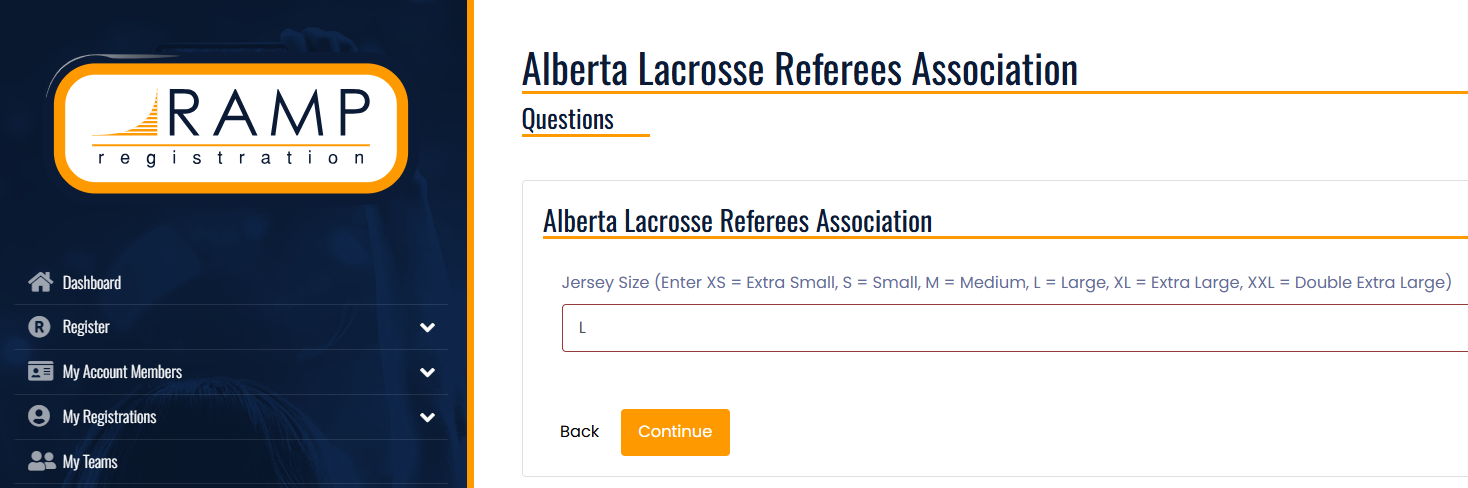Click the Questions subheading

(x=568, y=119)
